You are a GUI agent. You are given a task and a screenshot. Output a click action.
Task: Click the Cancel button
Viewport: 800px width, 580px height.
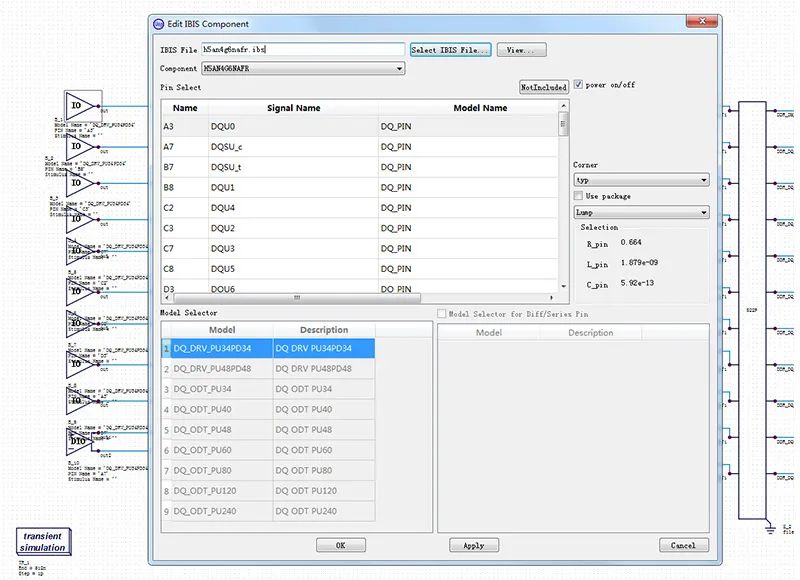684,545
